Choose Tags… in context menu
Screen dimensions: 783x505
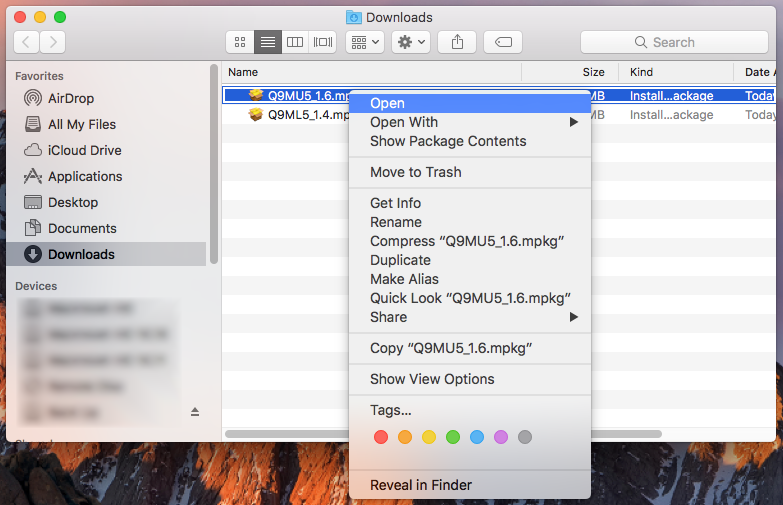(470, 410)
